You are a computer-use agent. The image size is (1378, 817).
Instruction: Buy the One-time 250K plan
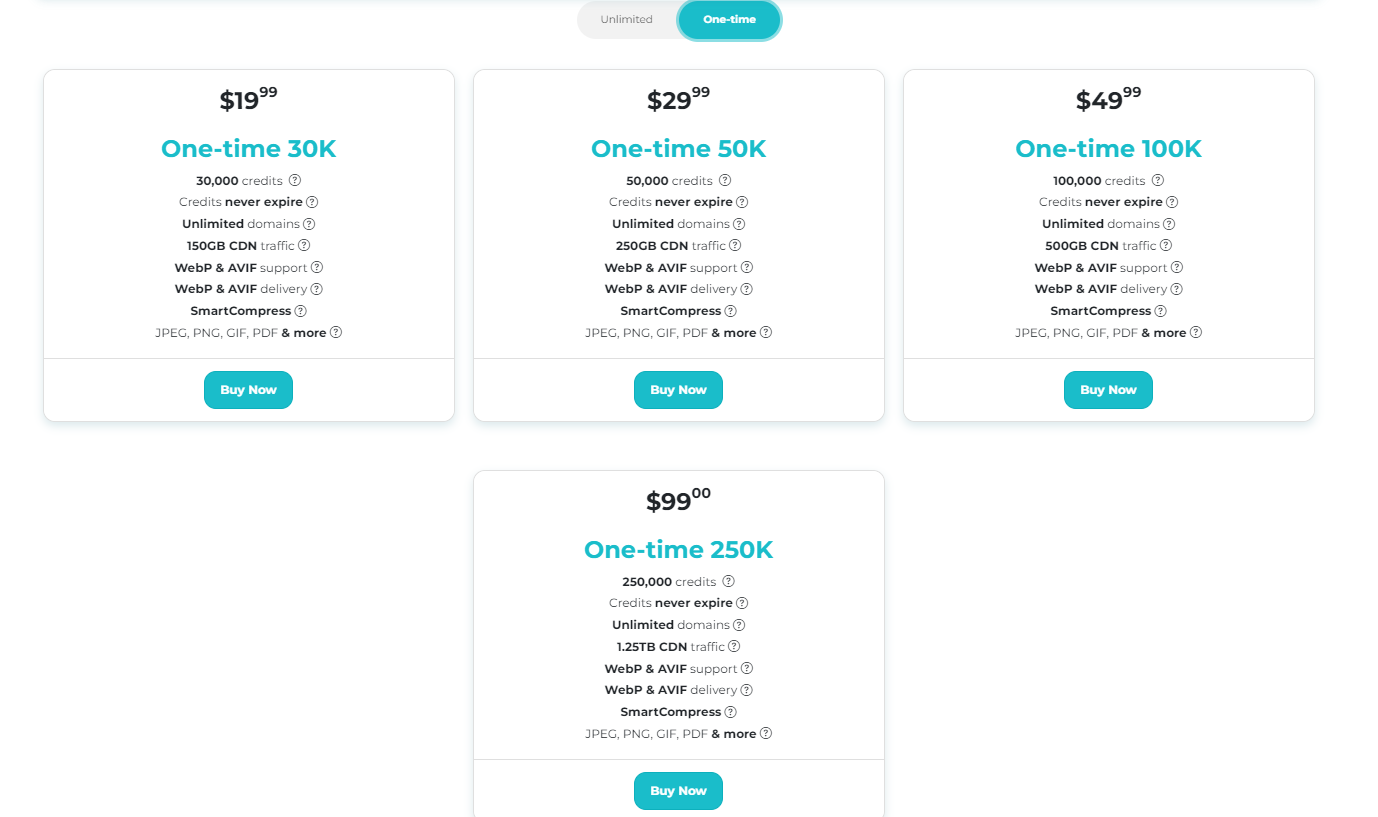(x=678, y=791)
